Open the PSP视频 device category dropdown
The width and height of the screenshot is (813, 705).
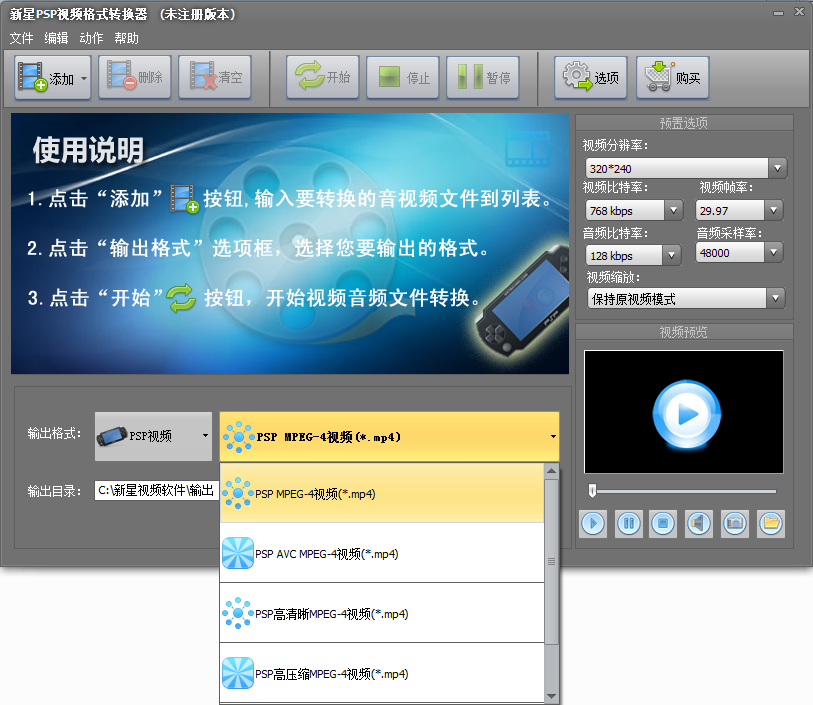tap(153, 436)
